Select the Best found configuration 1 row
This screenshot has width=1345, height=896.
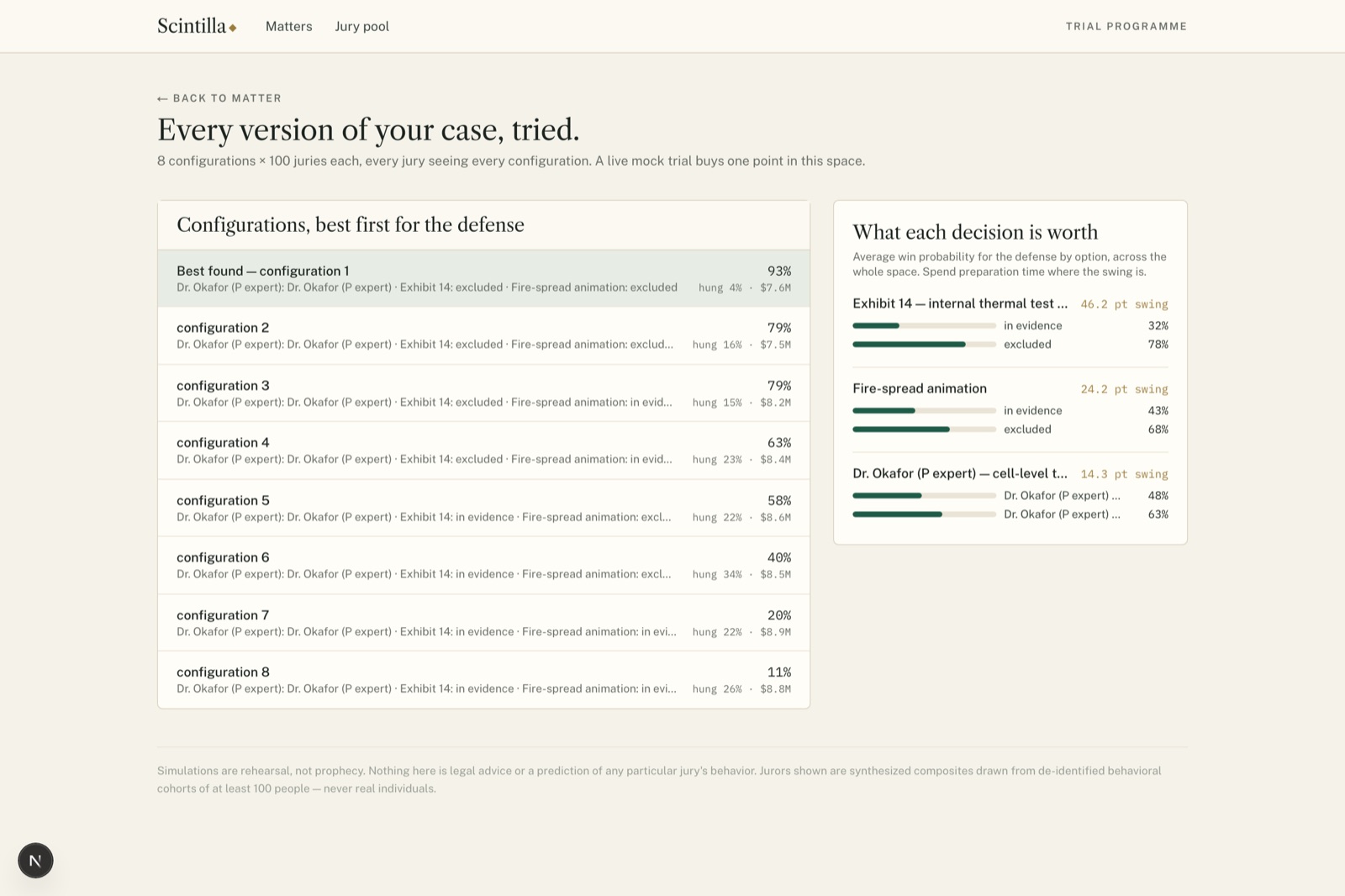click(x=483, y=278)
